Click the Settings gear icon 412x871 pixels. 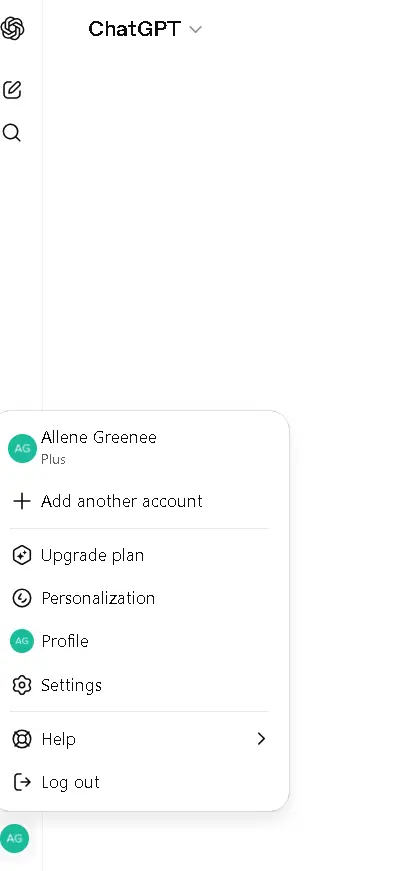pos(22,685)
